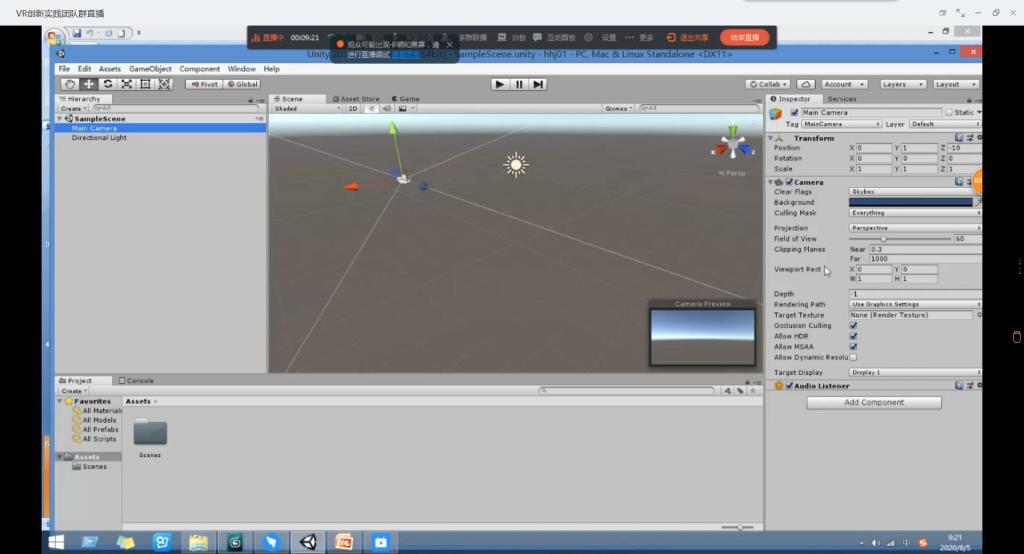
Task: Open the Layer Default dropdown
Action: coord(945,124)
